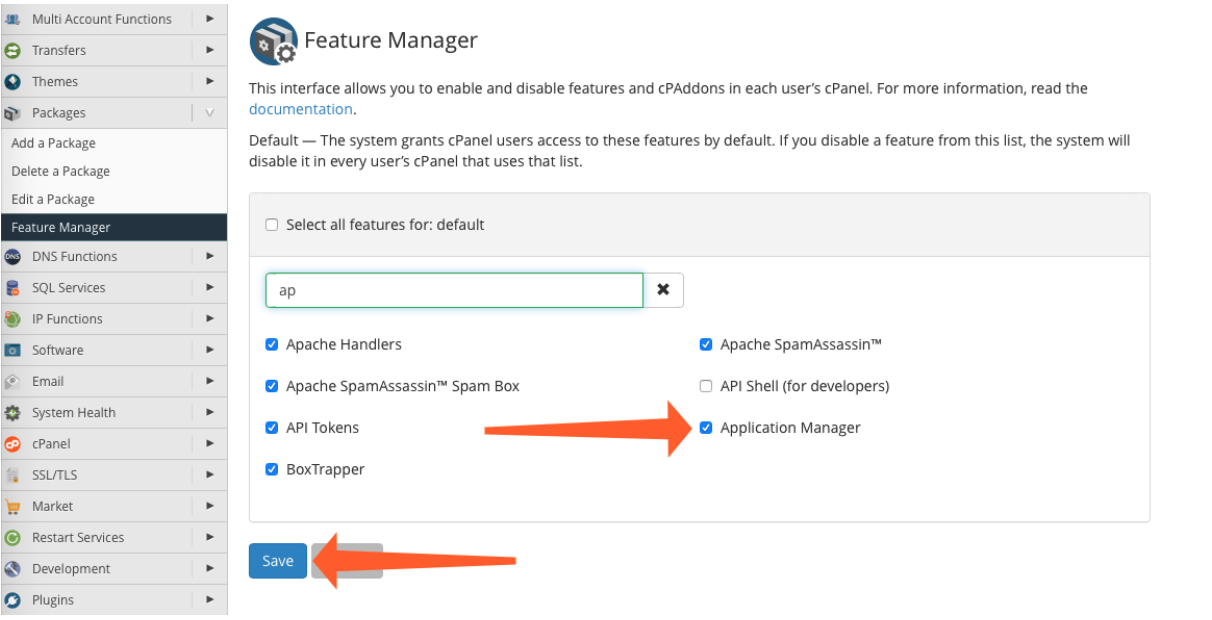This screenshot has width=1212, height=620.
Task: Click the DNS Functions icon
Action: click(13, 256)
